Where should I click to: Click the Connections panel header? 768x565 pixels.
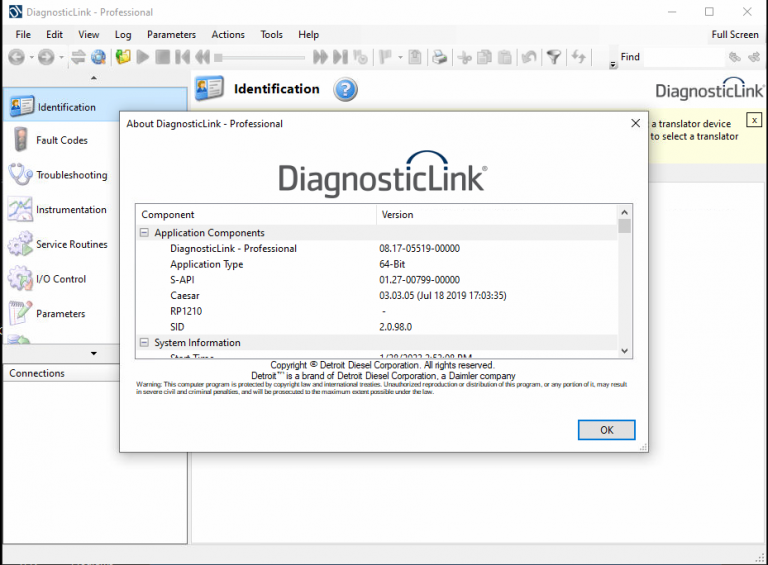coord(61,373)
